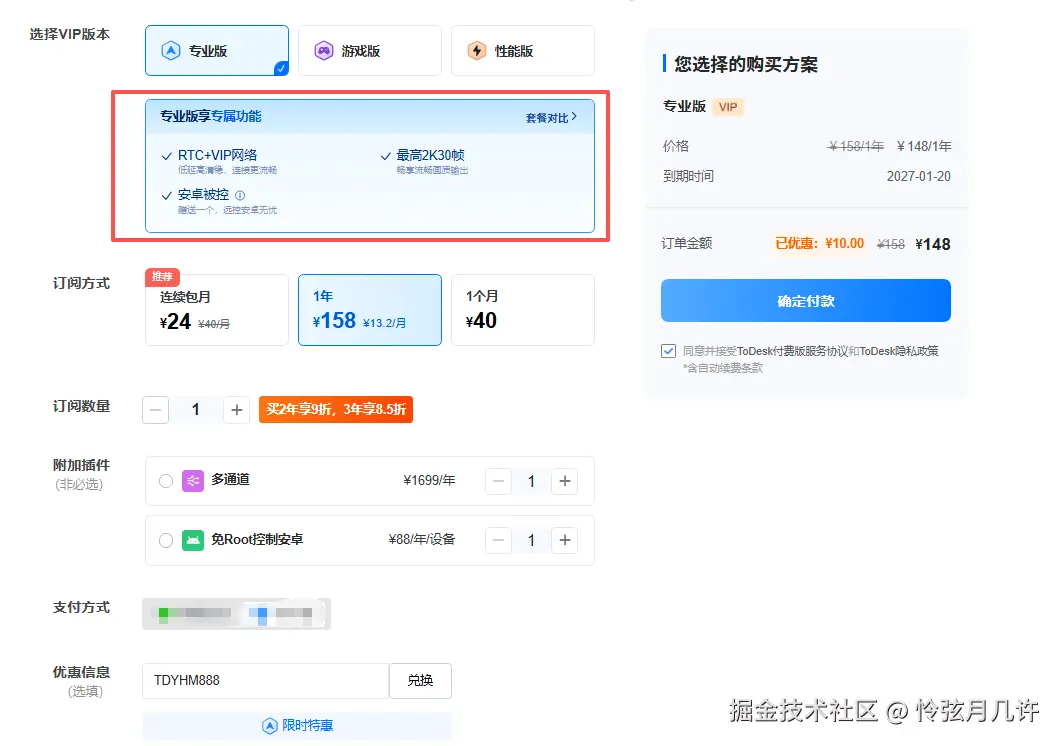Screen dimensions: 1061x746
Task: Click the 兑换 redeem button
Action: 420,680
